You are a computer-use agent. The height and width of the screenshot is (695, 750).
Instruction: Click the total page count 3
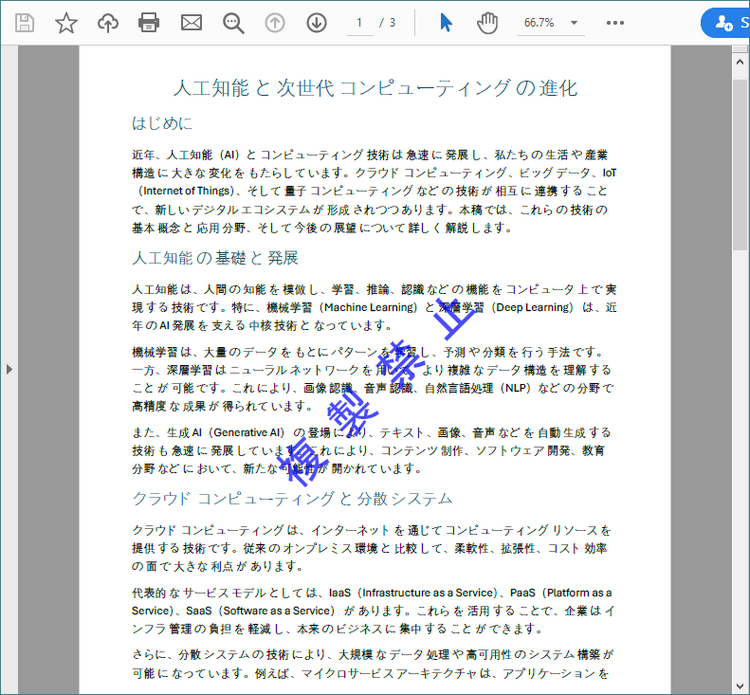(392, 23)
